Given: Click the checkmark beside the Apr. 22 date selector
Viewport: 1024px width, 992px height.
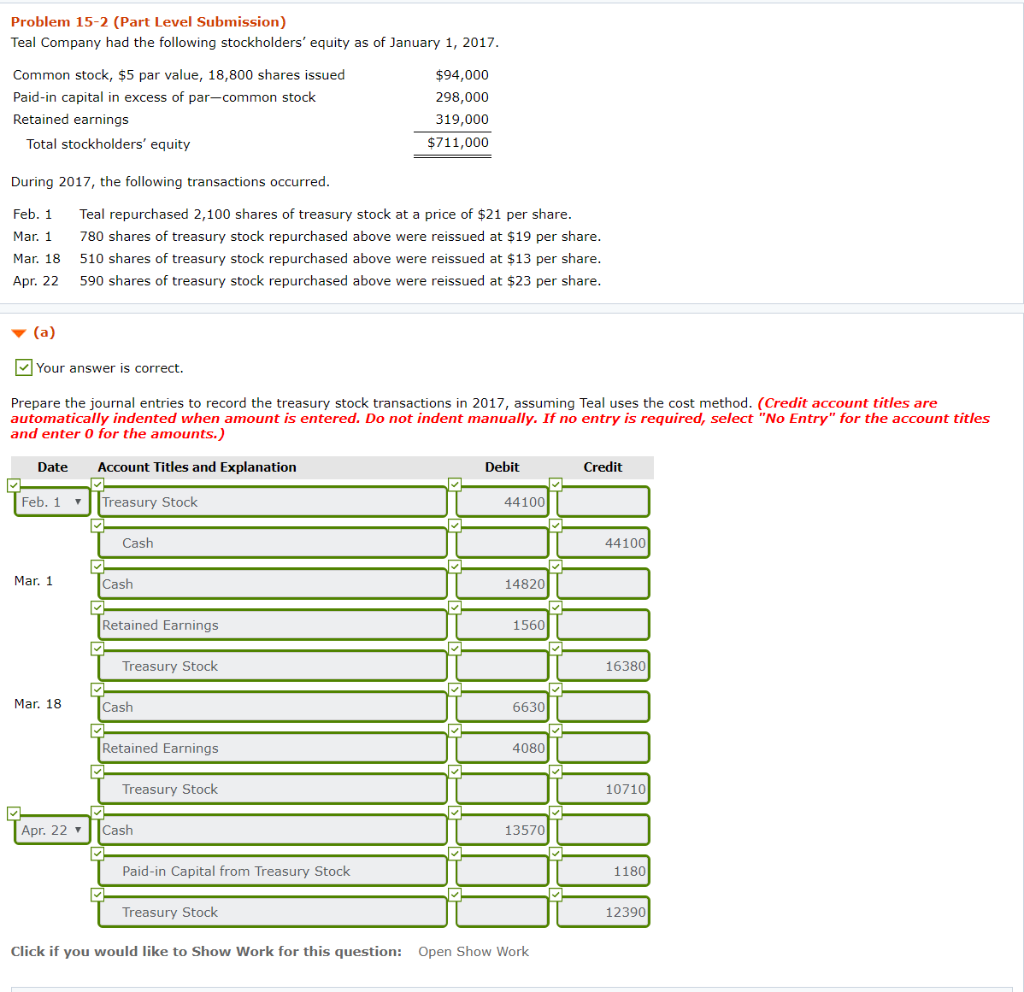Looking at the screenshot, I should (13, 812).
